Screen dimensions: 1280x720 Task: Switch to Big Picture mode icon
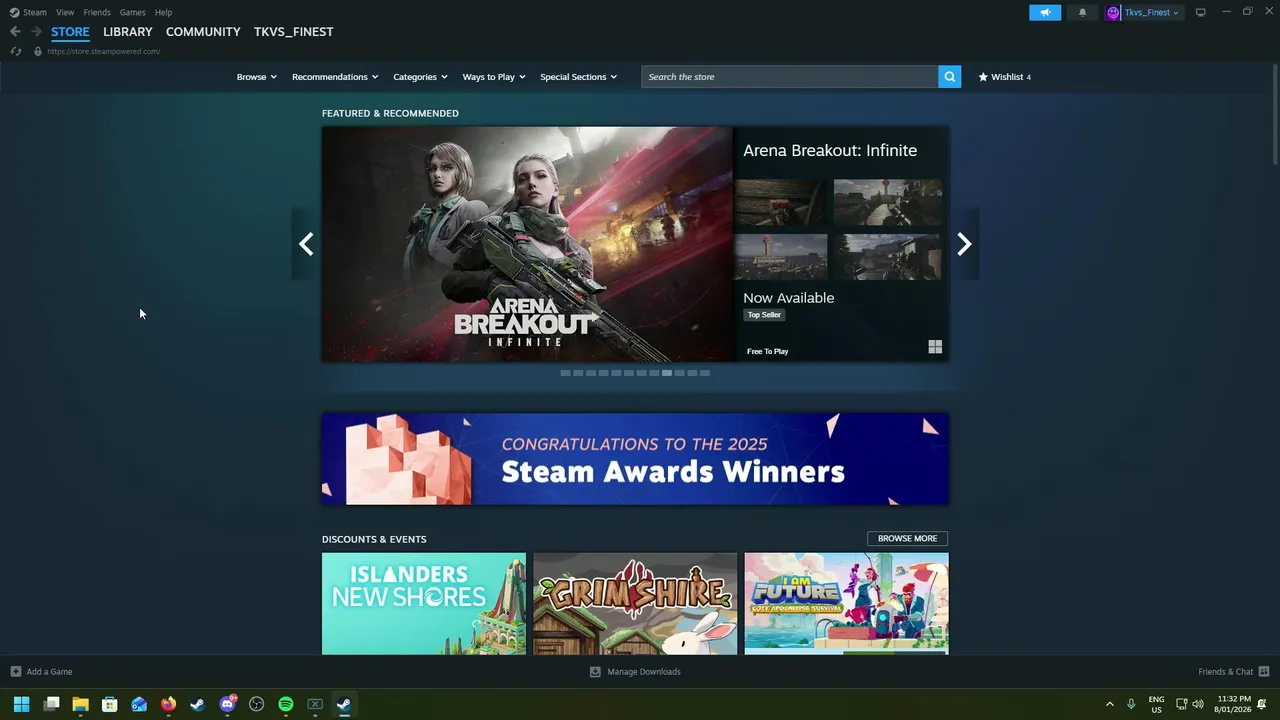[1201, 12]
